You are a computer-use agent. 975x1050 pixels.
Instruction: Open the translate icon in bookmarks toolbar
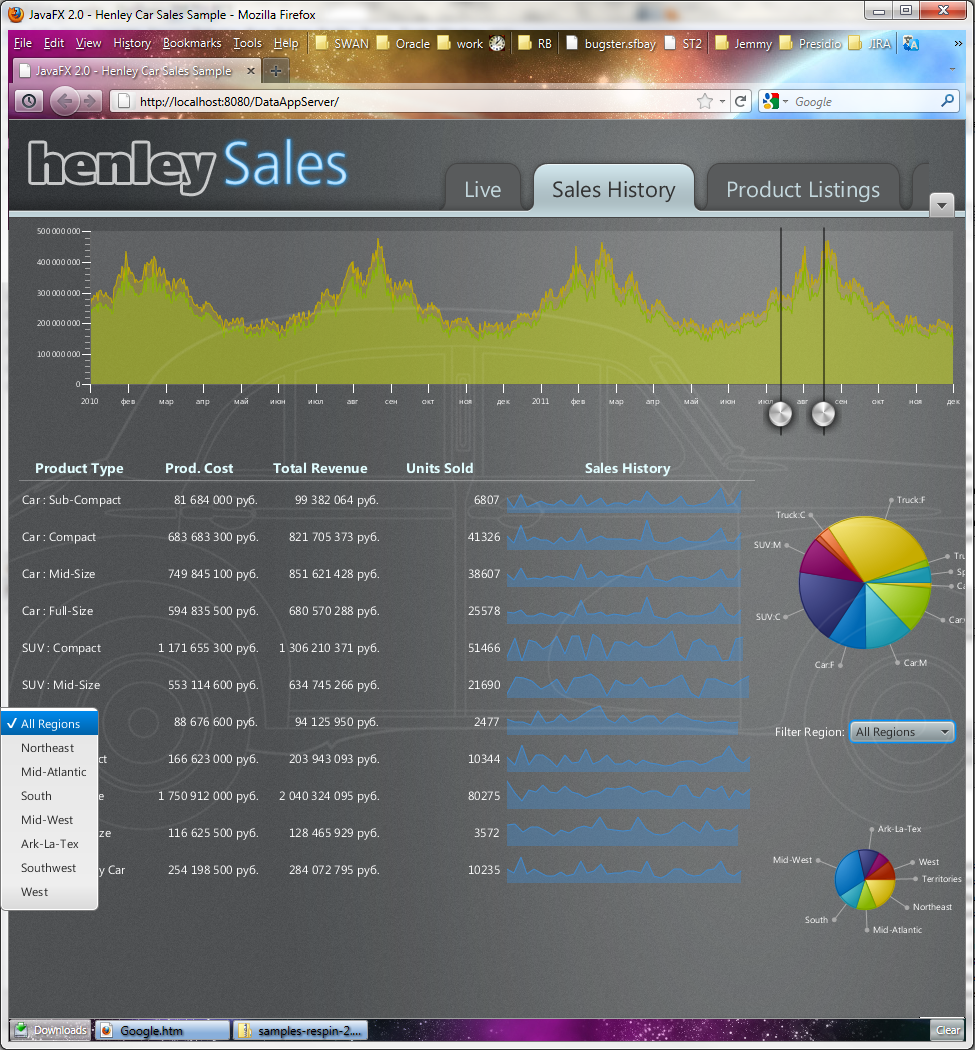pyautogui.click(x=910, y=43)
